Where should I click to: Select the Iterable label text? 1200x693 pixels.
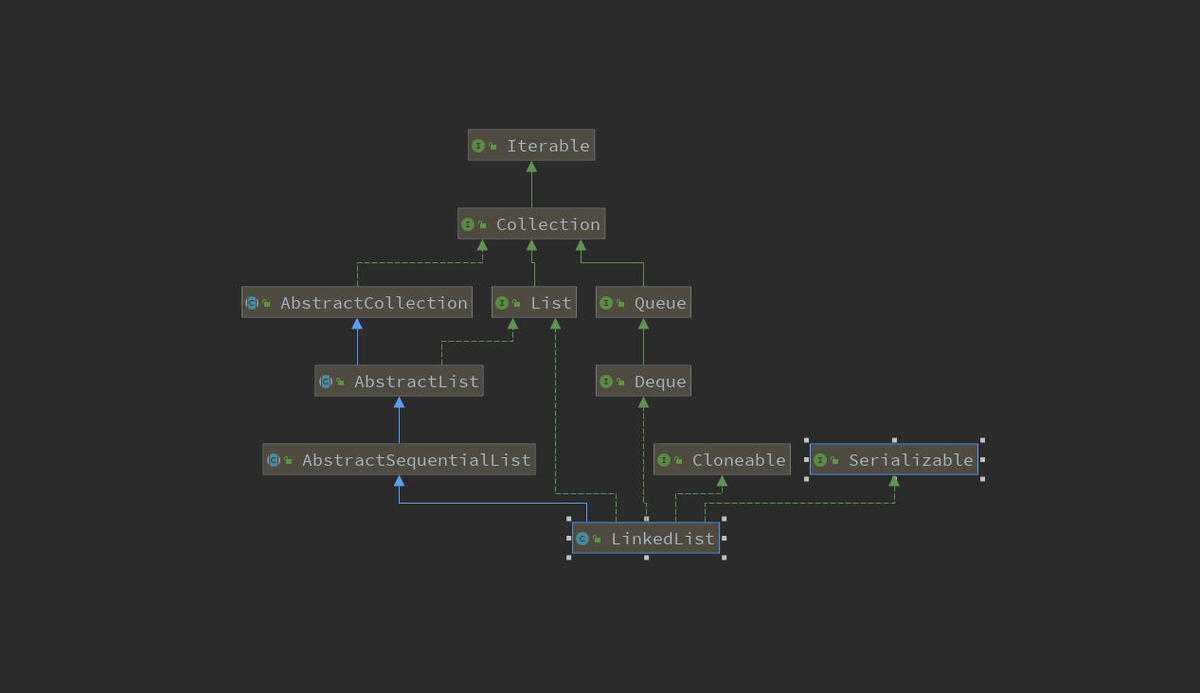[548, 146]
